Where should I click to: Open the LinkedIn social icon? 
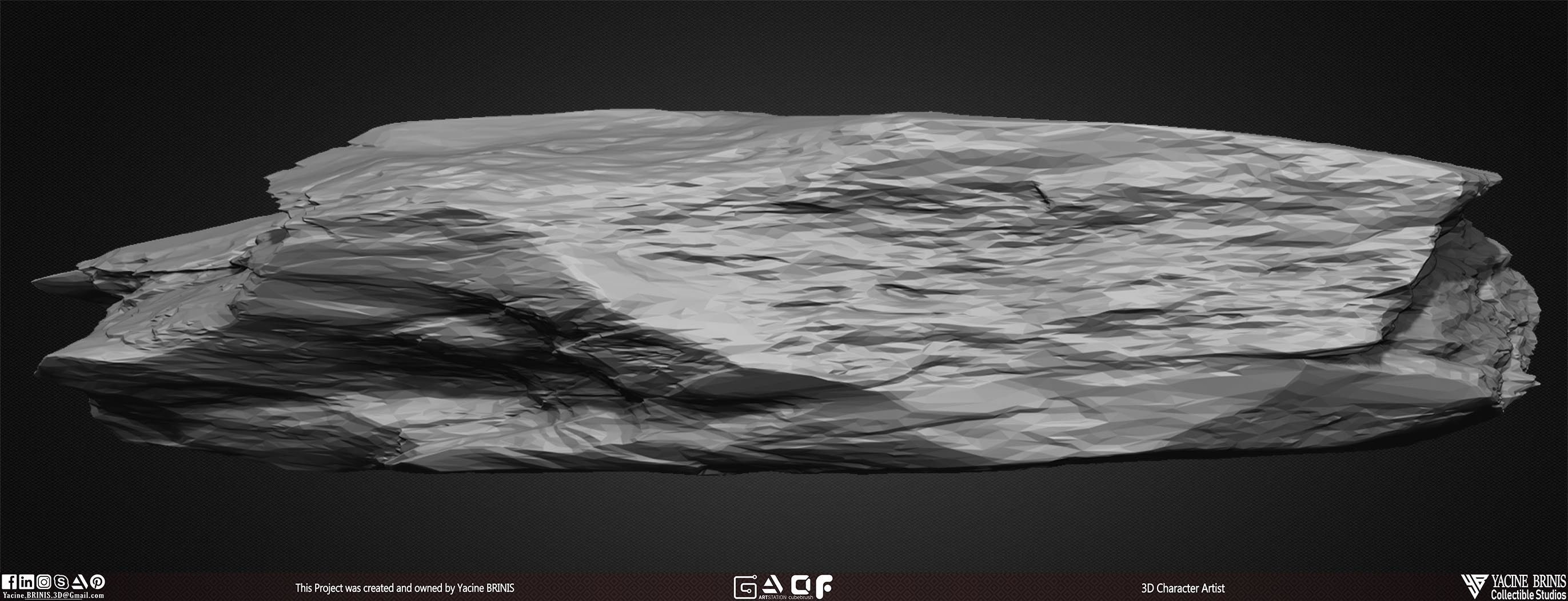click(27, 582)
